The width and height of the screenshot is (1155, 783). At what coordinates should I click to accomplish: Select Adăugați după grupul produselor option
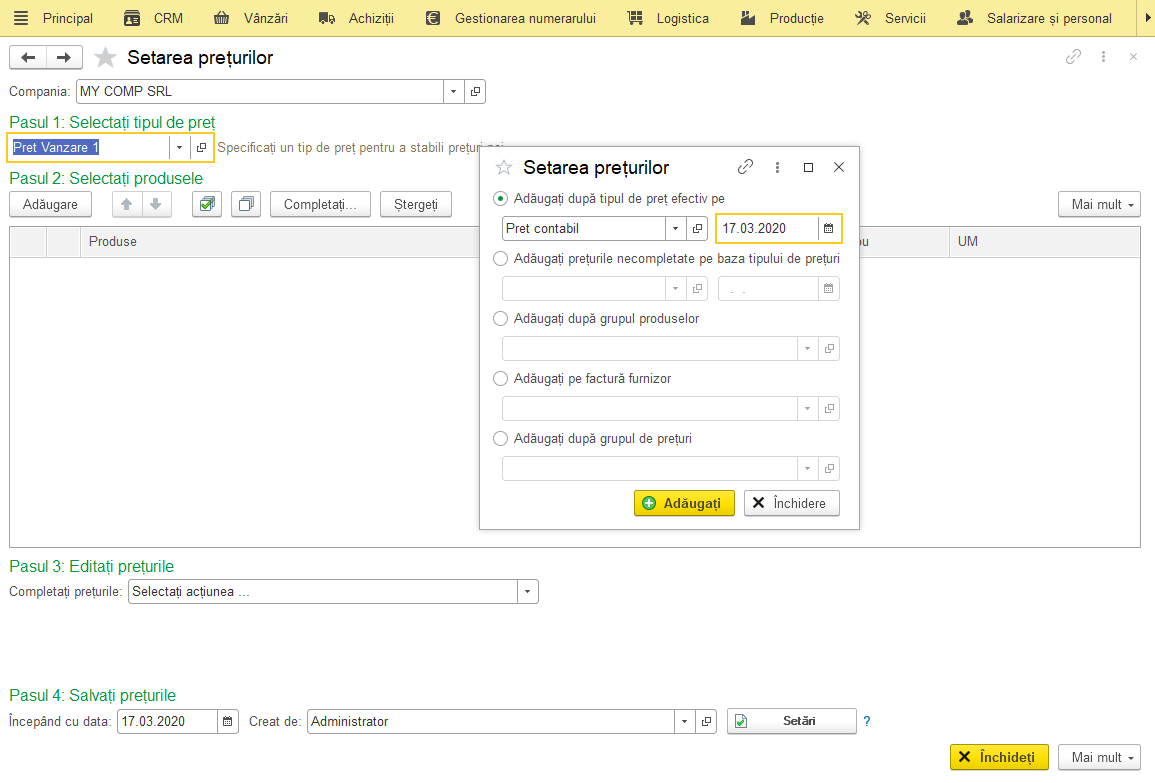pos(501,318)
